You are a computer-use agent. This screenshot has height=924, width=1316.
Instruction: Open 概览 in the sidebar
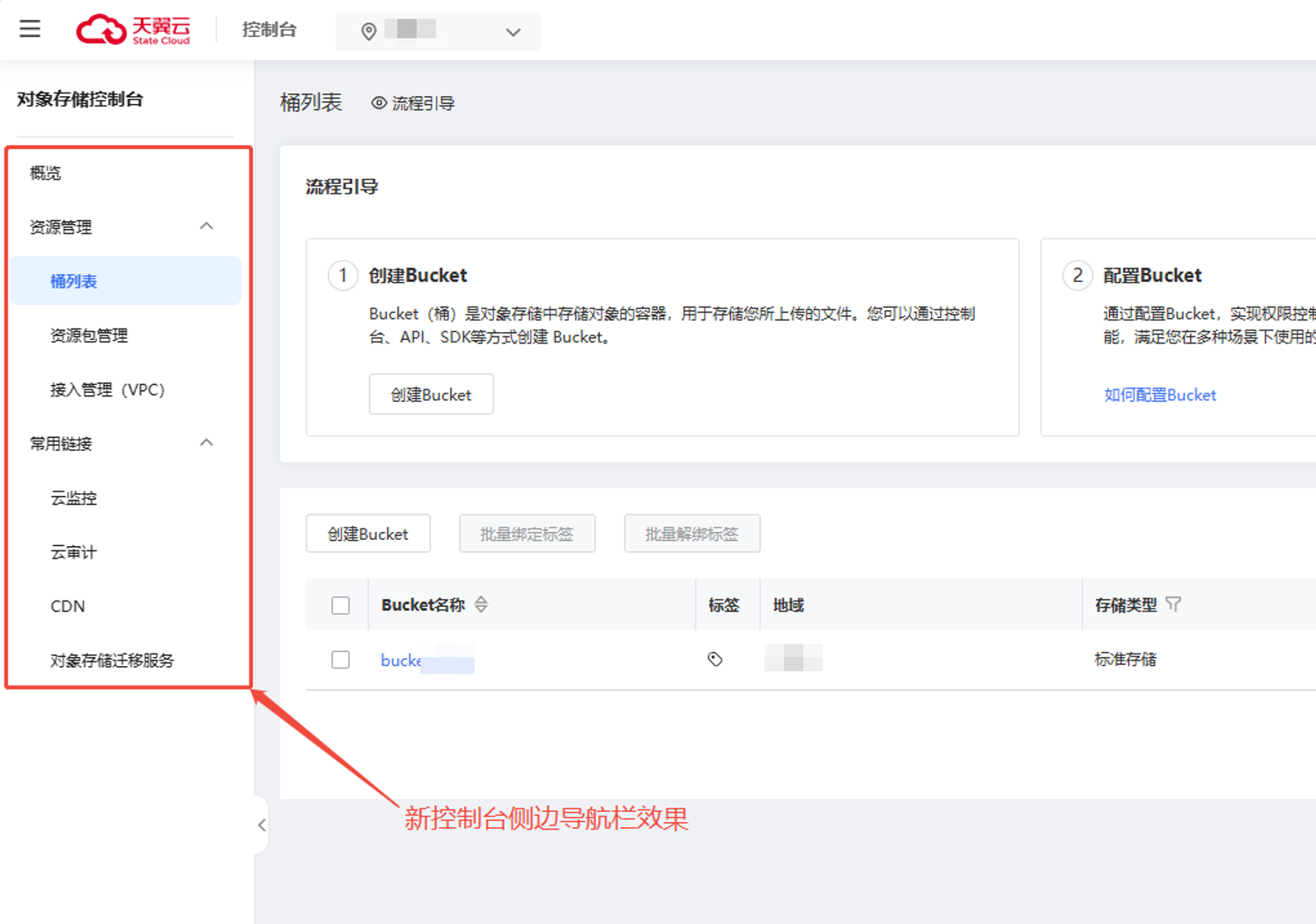[x=46, y=174]
